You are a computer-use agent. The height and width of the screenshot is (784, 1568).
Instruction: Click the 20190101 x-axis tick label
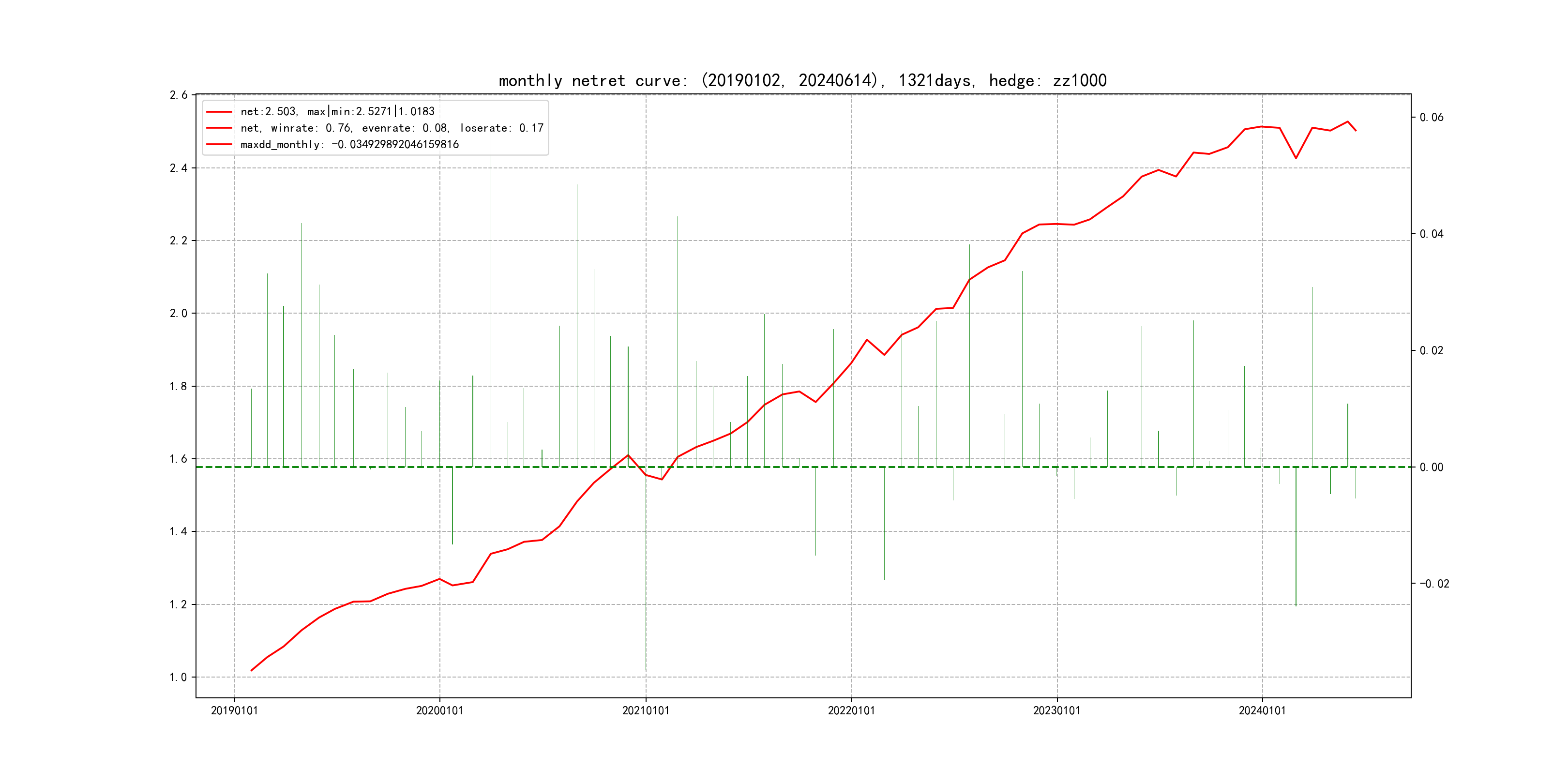coord(234,710)
